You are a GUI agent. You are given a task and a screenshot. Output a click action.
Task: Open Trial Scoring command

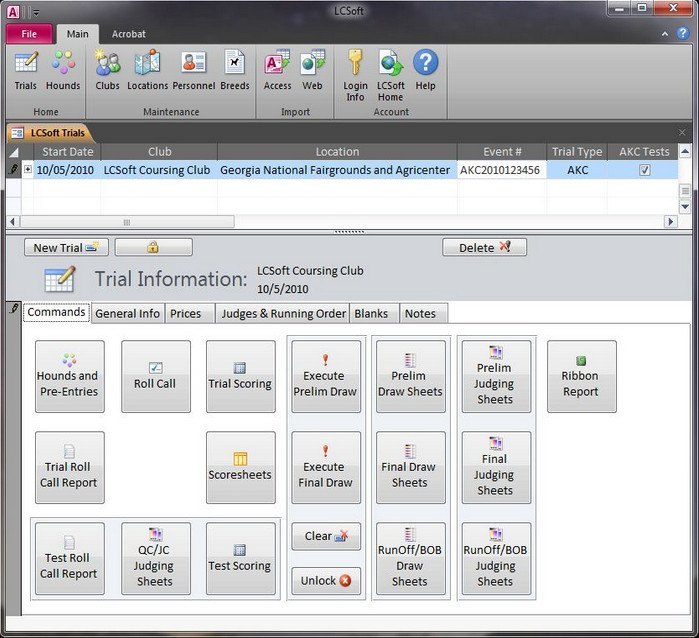coord(241,376)
